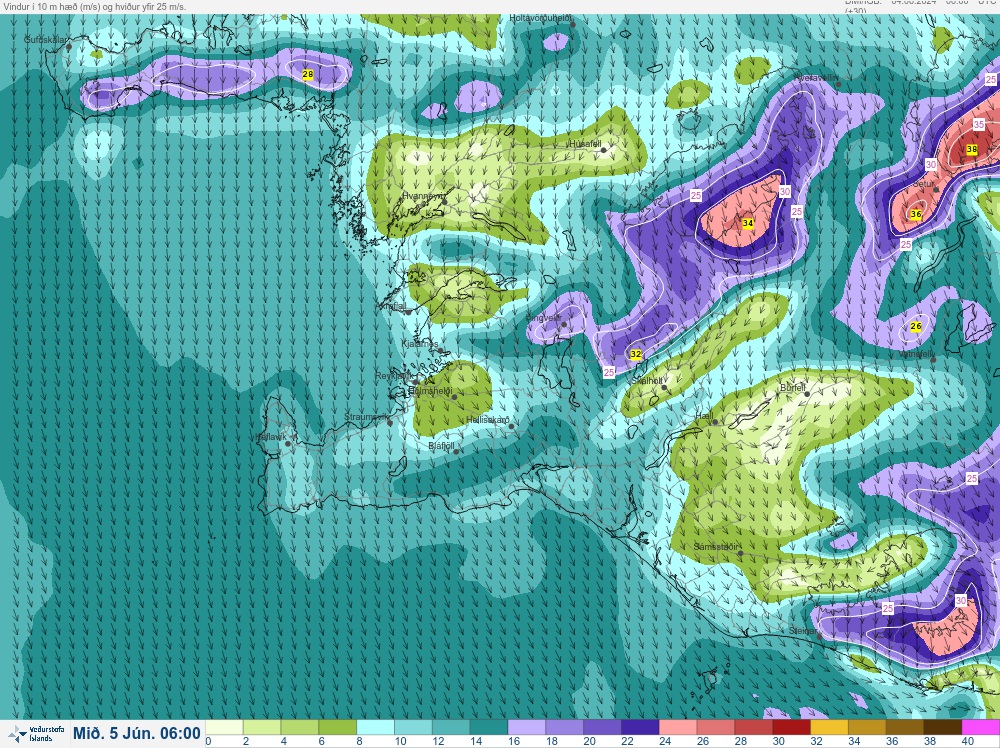This screenshot has height=748, width=1000.
Task: Click the yellow 28 gust label on Snæfellsnes
Action: [x=307, y=75]
